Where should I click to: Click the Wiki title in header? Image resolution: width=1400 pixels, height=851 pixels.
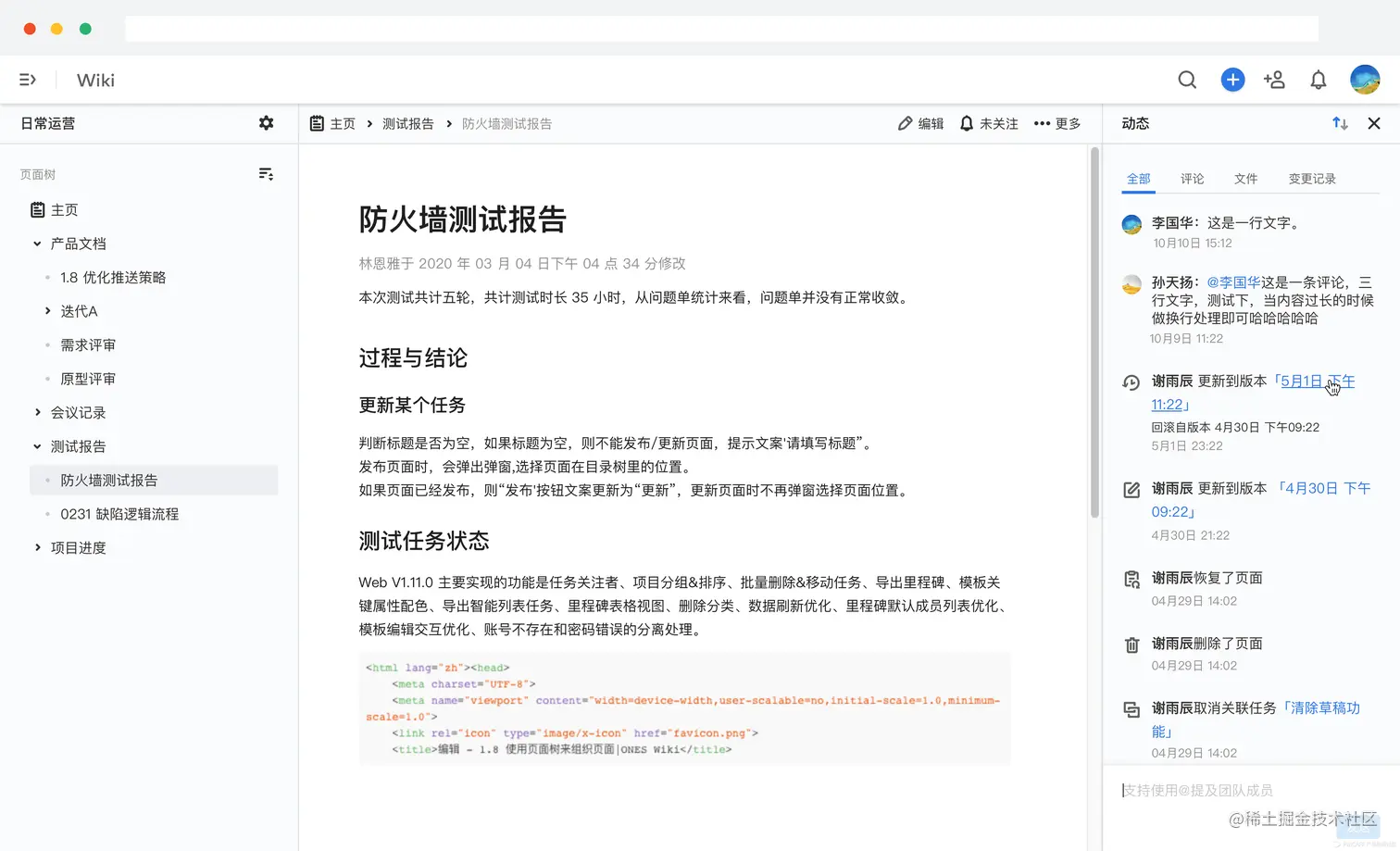(x=95, y=81)
